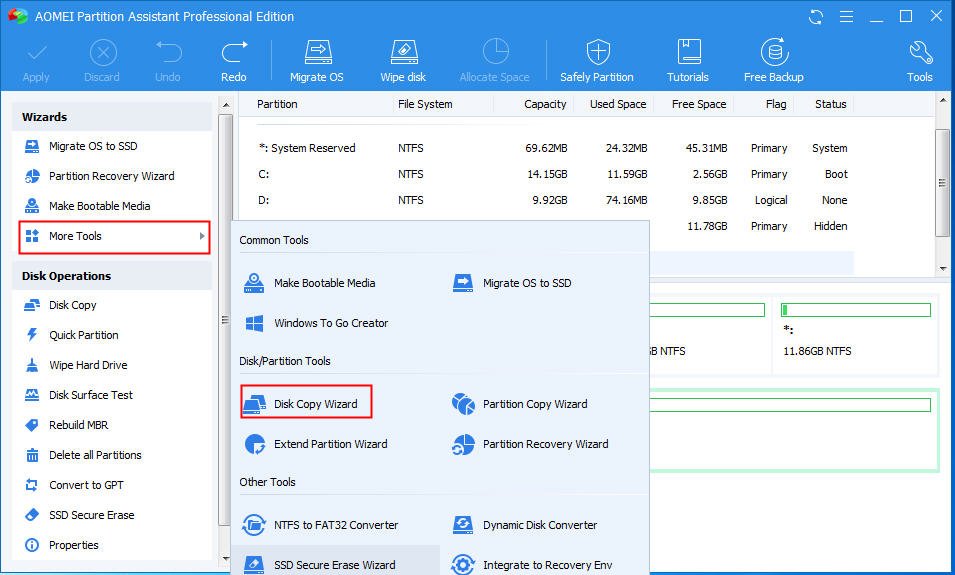Click the Allocate Space toolbar icon
955x575 pixels.
[495, 60]
